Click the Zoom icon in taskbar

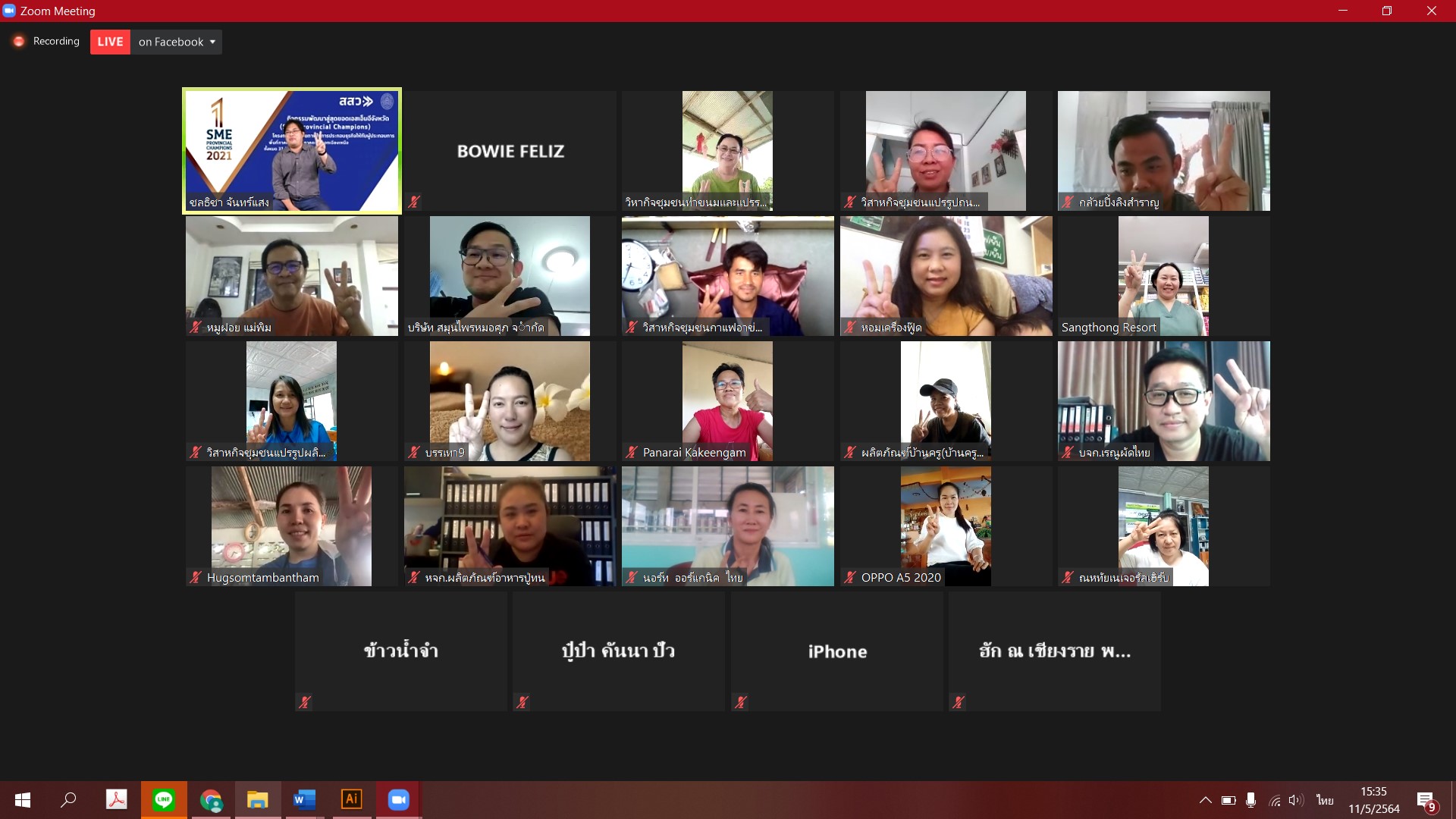399,799
